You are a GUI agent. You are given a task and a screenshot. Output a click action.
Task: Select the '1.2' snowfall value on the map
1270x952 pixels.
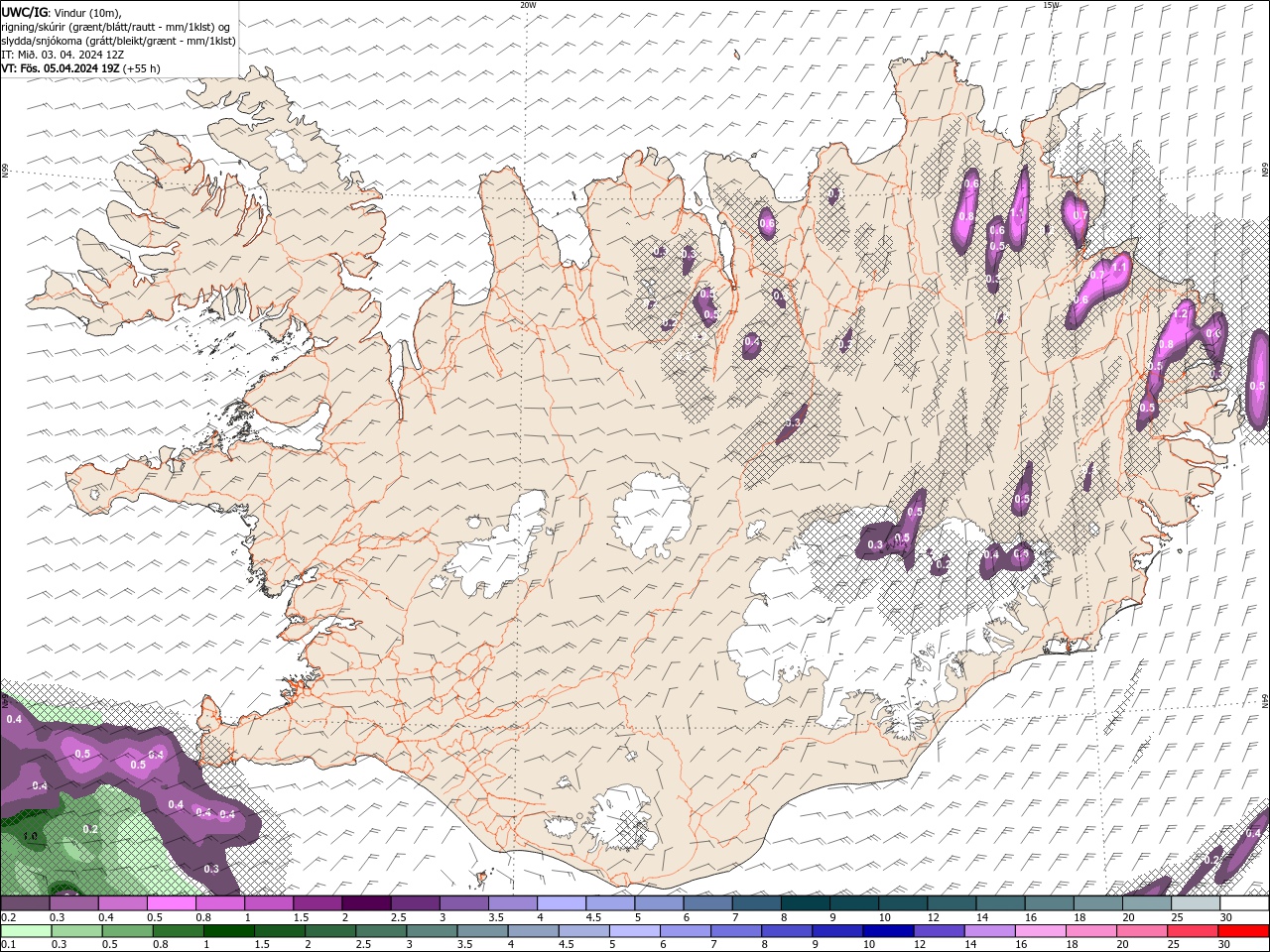(1181, 314)
